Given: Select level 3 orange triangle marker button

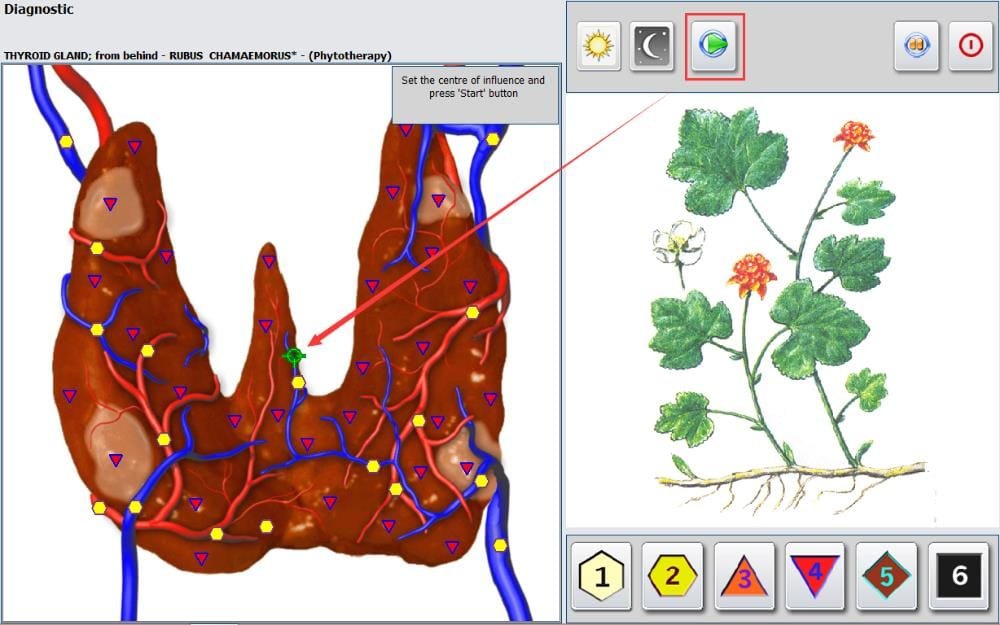Looking at the screenshot, I should point(744,576).
